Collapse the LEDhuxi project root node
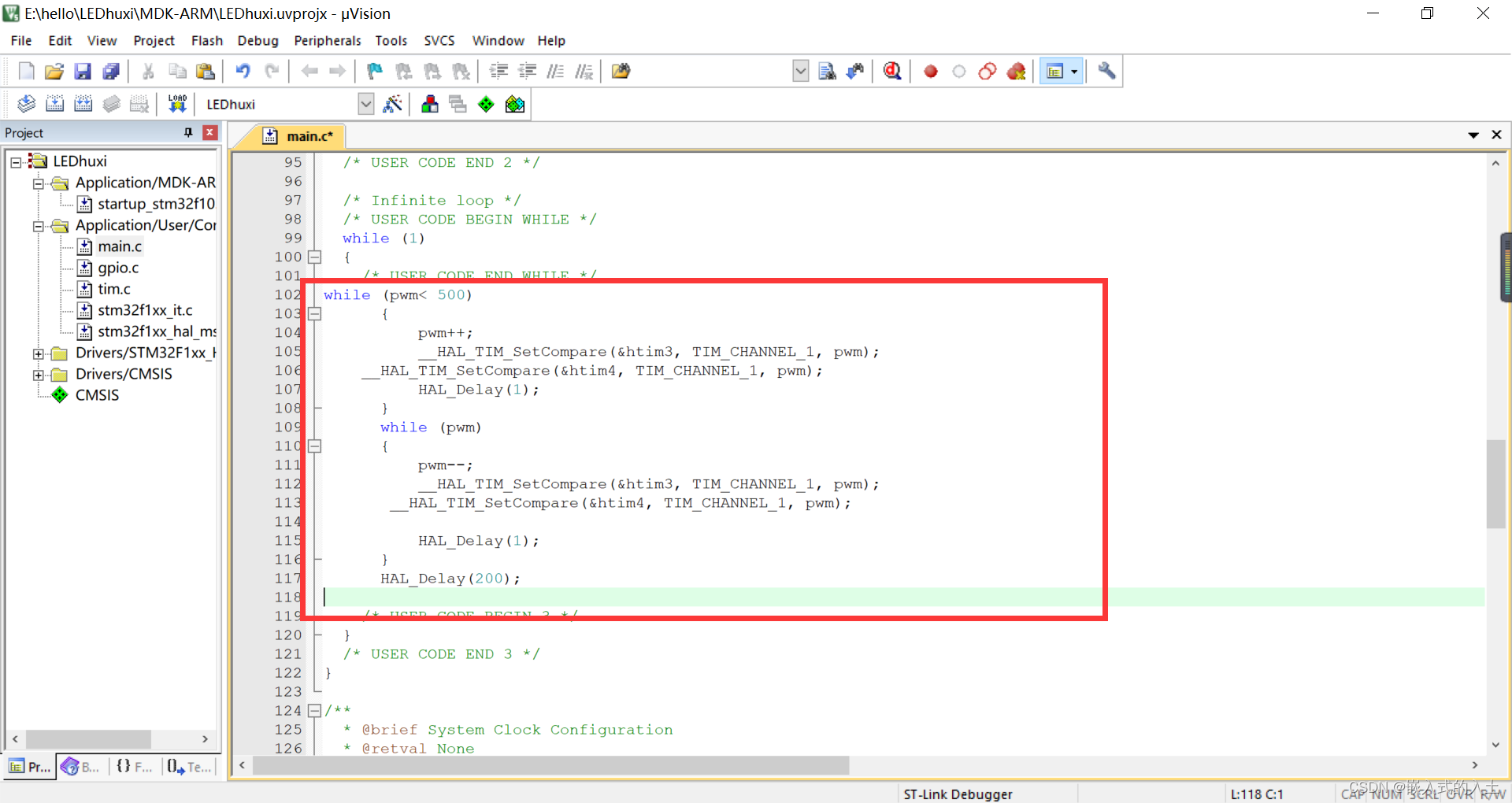Image resolution: width=1512 pixels, height=803 pixels. point(16,162)
